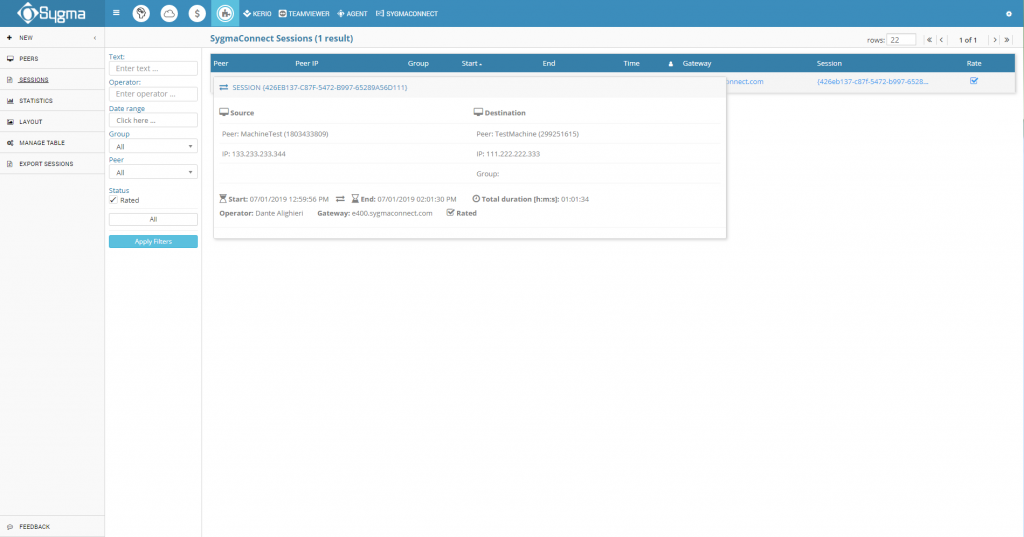Toggle the Rated checkbox in session details
Viewport: 1024px width, 537px height.
pyautogui.click(x=450, y=212)
